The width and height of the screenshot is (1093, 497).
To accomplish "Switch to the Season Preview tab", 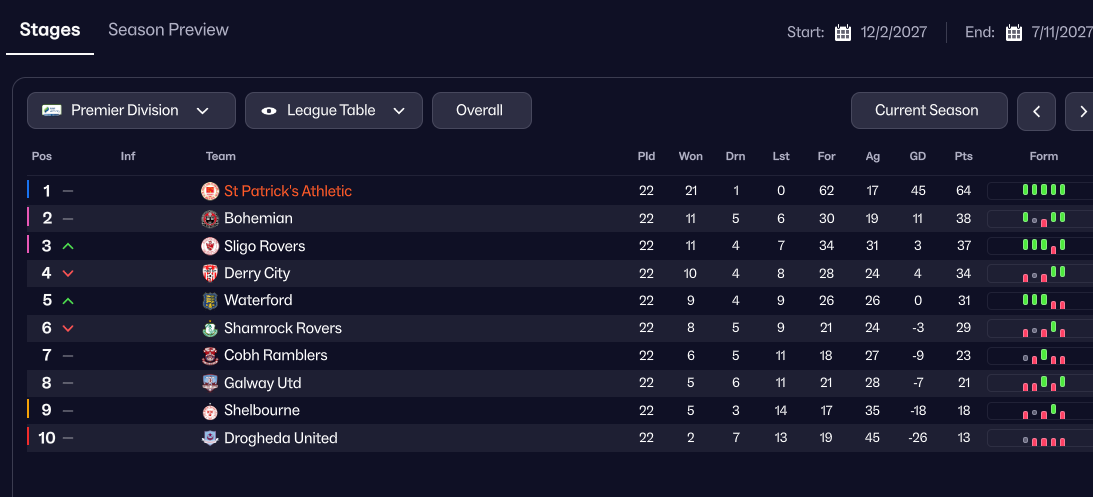I will pyautogui.click(x=169, y=30).
